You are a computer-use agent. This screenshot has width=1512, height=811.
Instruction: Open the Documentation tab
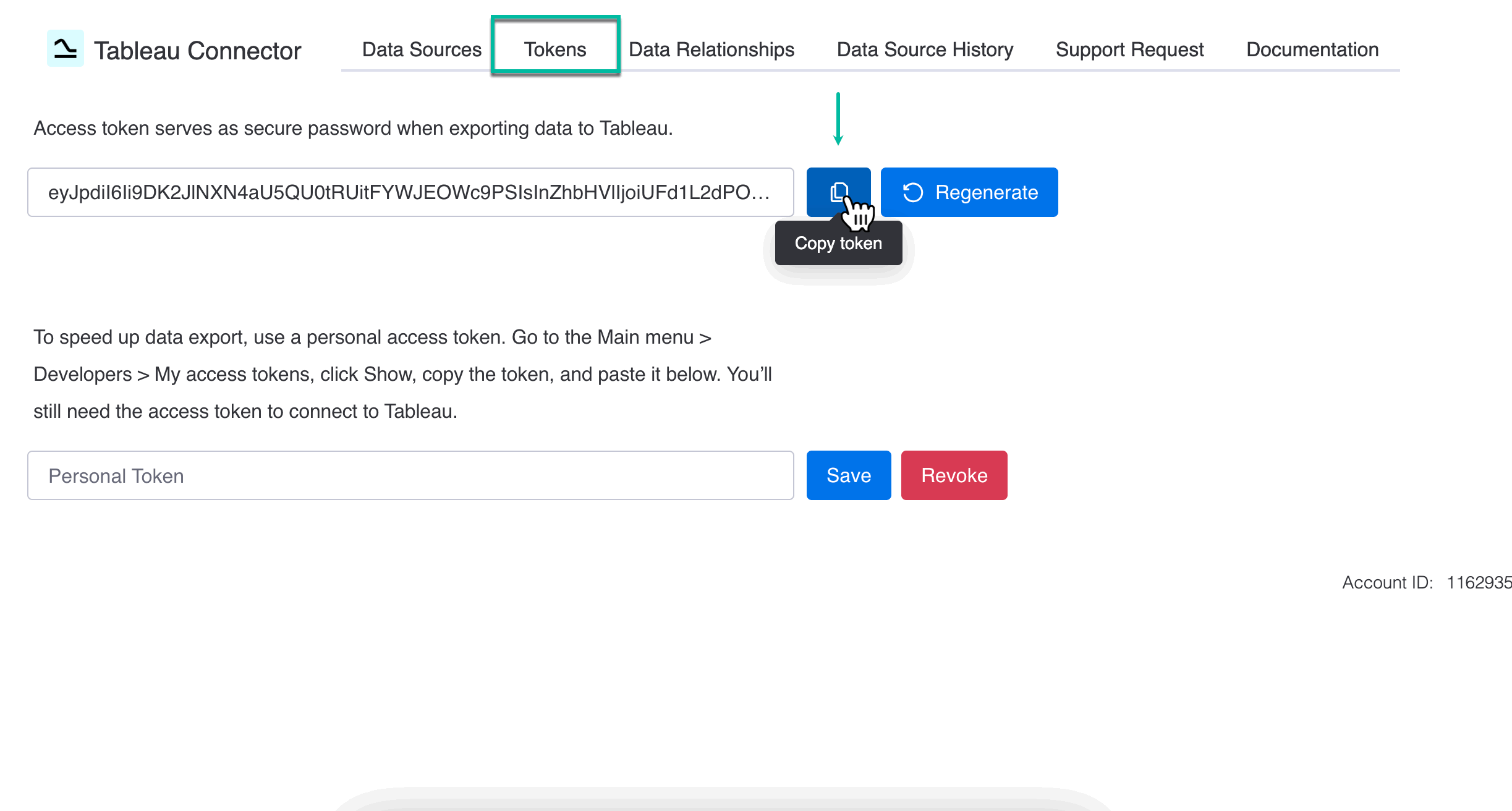tap(1312, 49)
